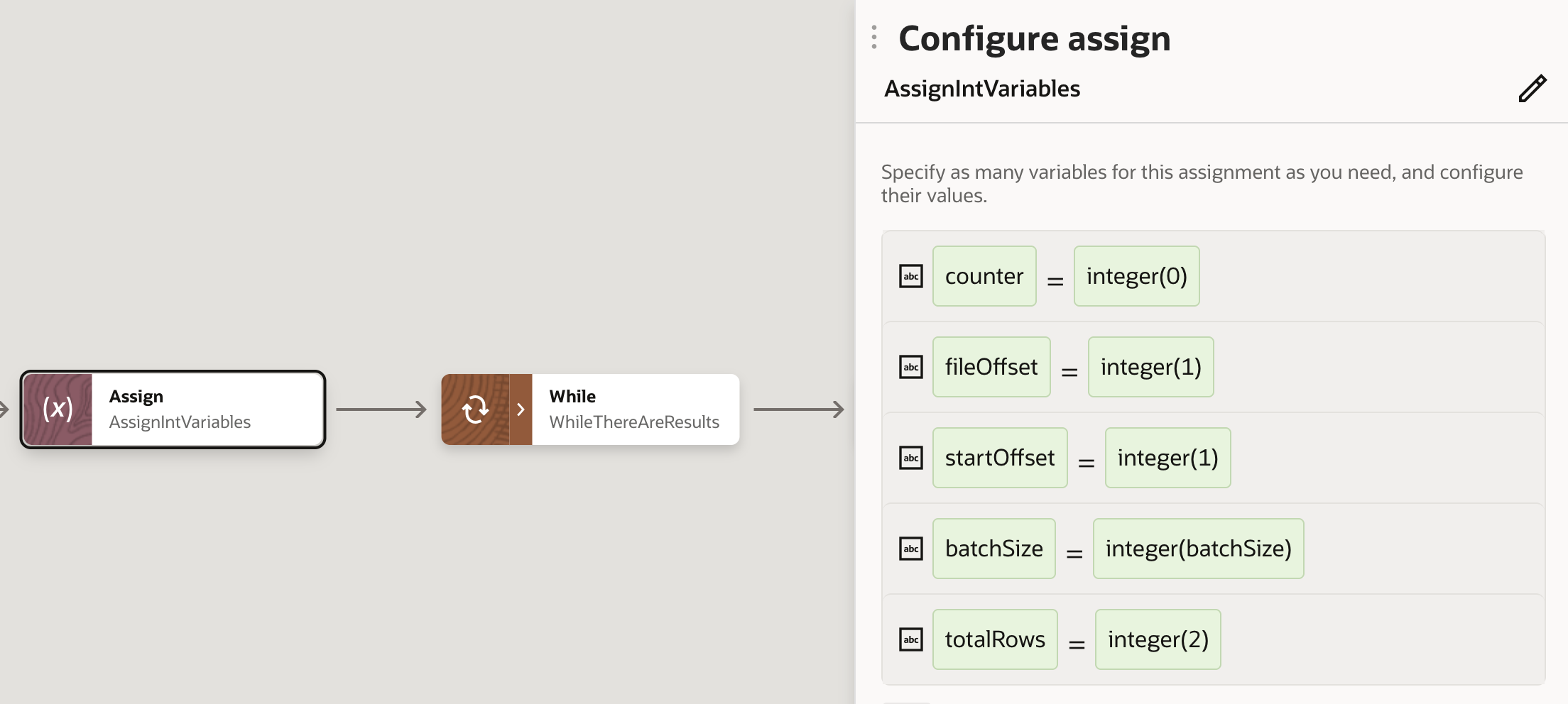Click the abc type icon for totalRows
Viewport: 1568px width, 704px height.
(910, 639)
